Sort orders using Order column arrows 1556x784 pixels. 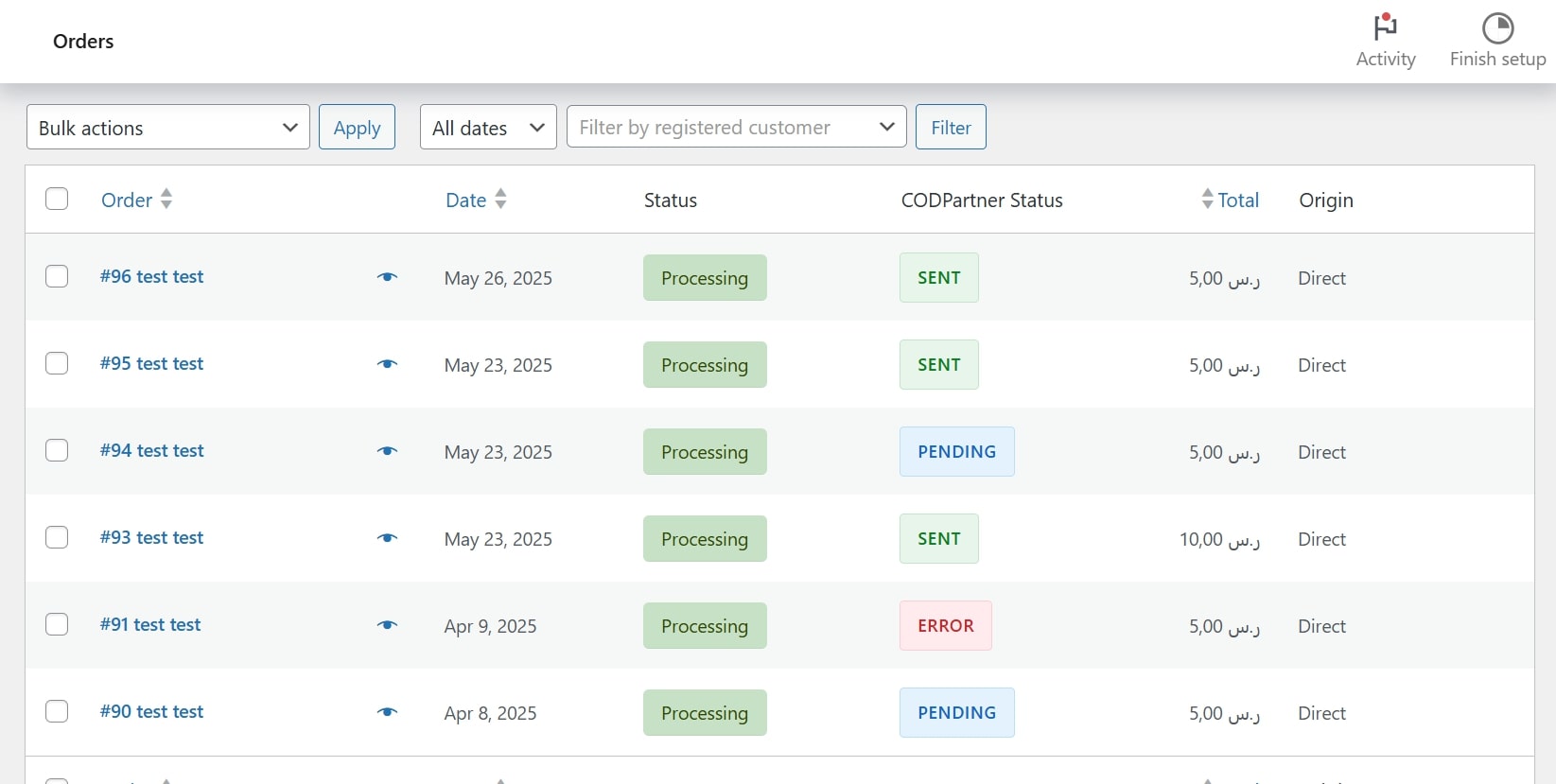(x=166, y=199)
